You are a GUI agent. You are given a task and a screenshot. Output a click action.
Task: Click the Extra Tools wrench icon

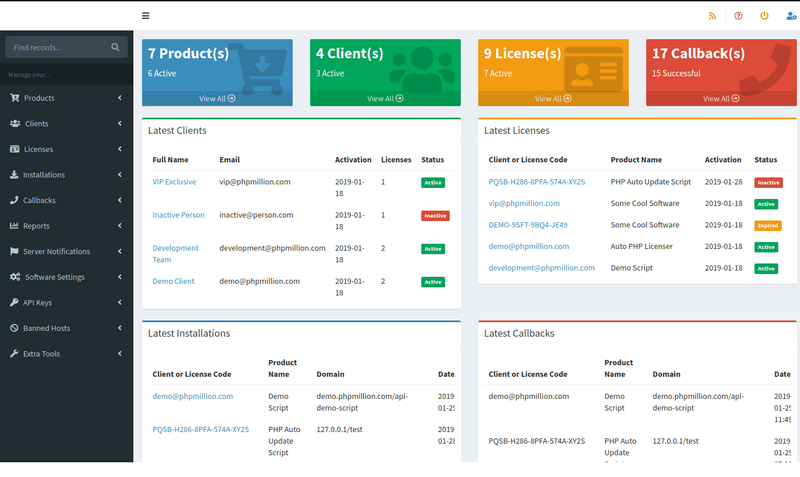[x=14, y=353]
